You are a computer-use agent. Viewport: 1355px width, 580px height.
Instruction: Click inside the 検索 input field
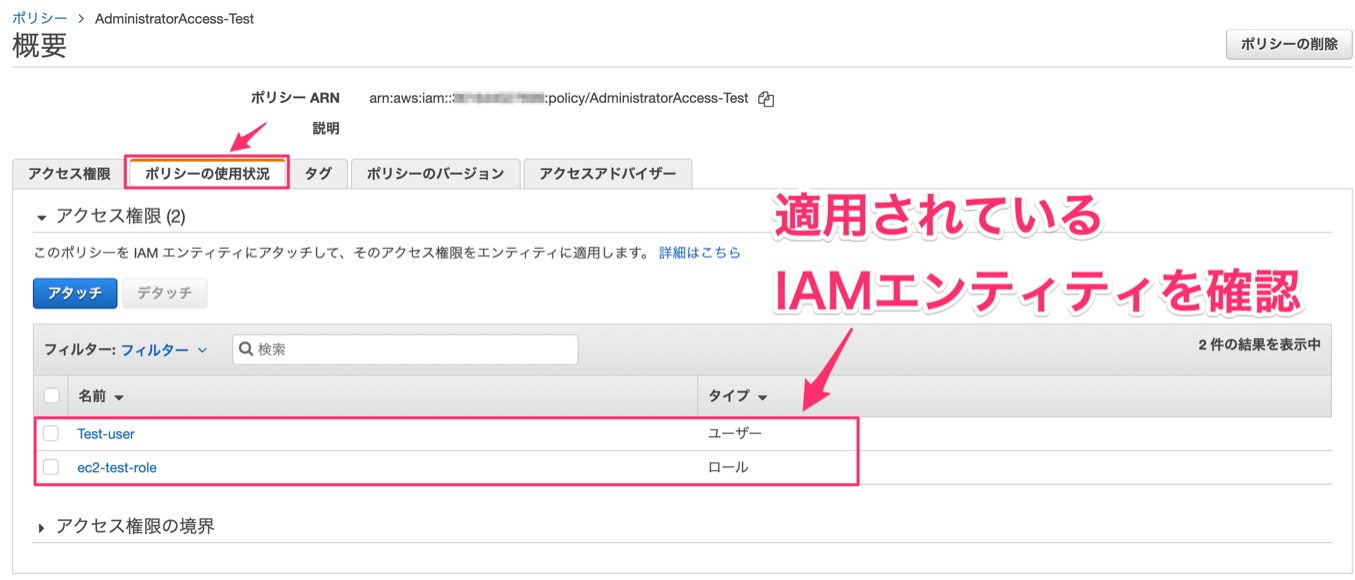(400, 349)
